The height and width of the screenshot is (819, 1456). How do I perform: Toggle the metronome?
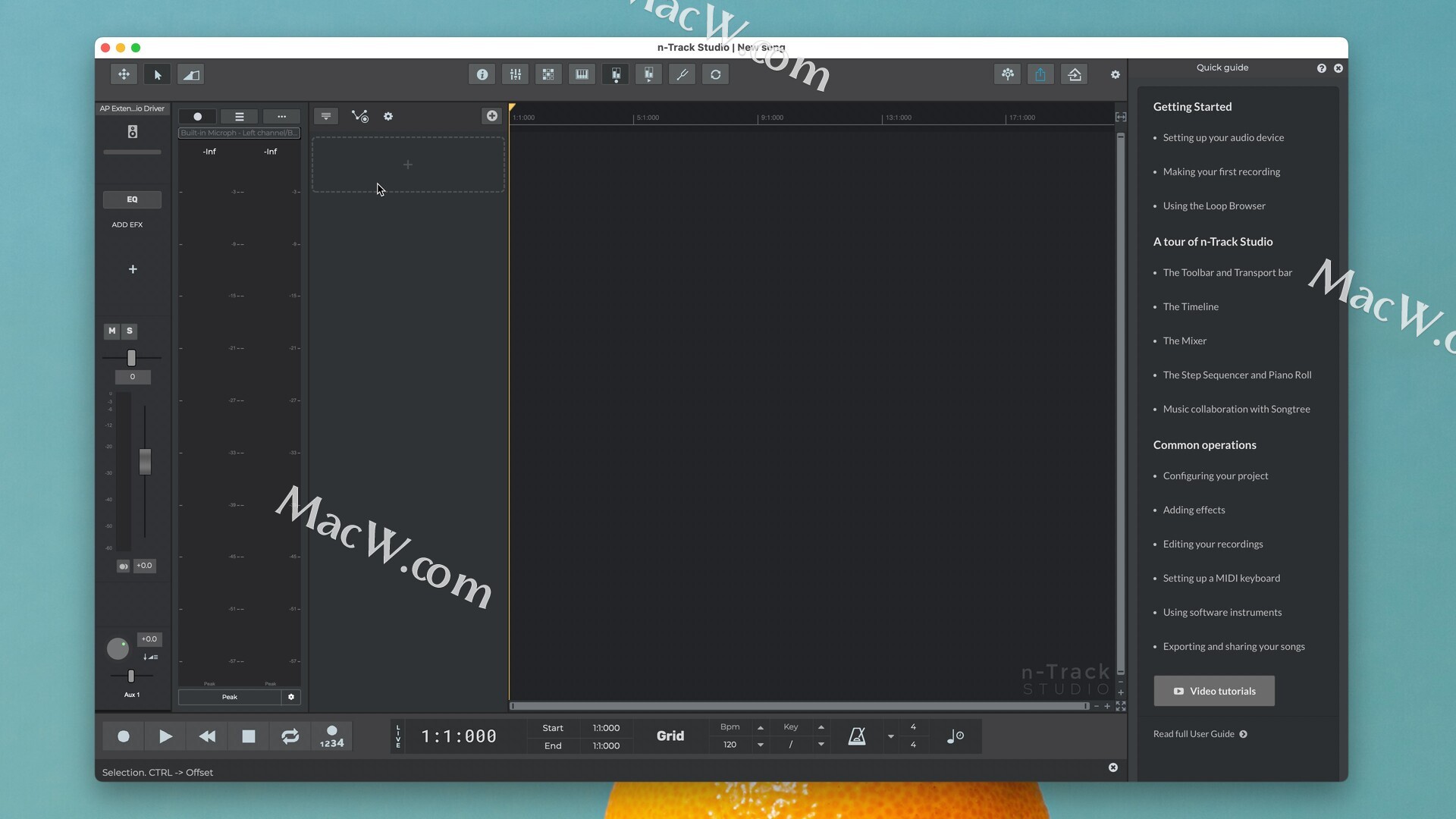click(x=857, y=736)
